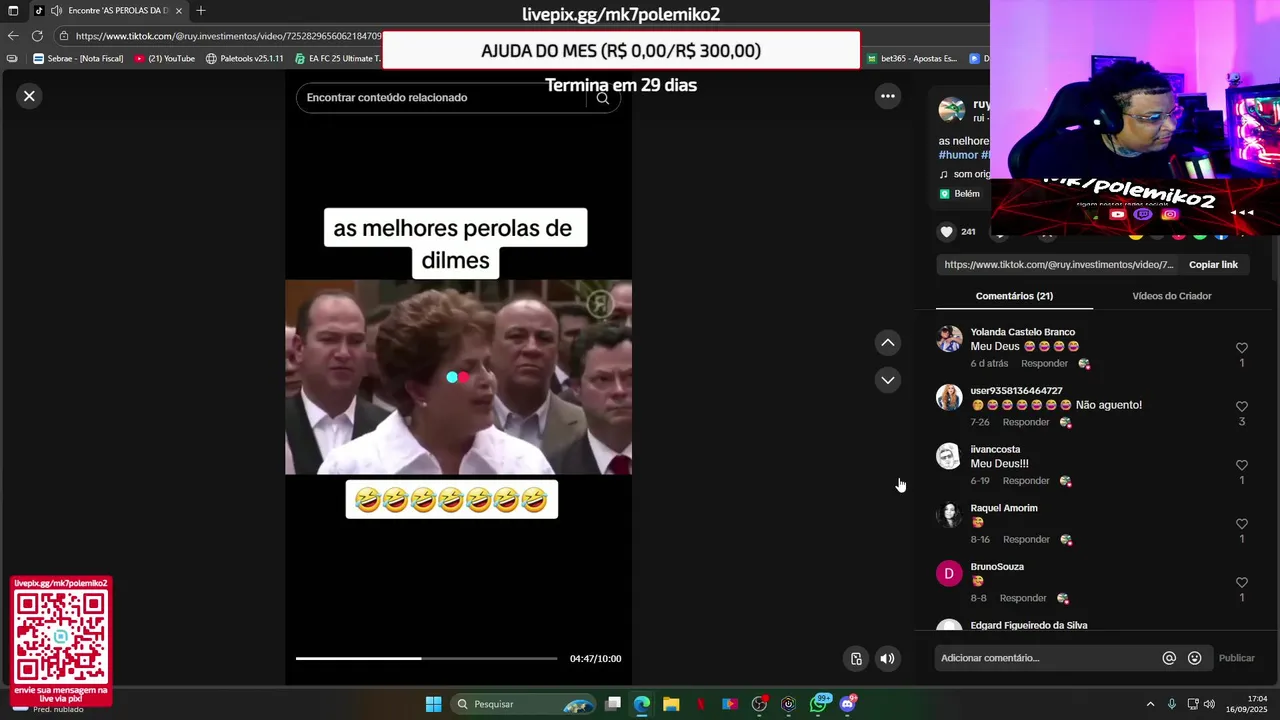
Task: Reply to Raquel Amorim's comment
Action: point(1026,540)
